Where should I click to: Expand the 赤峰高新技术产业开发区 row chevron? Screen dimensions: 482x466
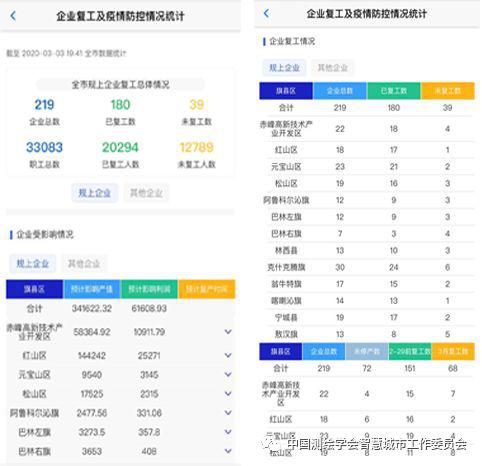(x=228, y=332)
